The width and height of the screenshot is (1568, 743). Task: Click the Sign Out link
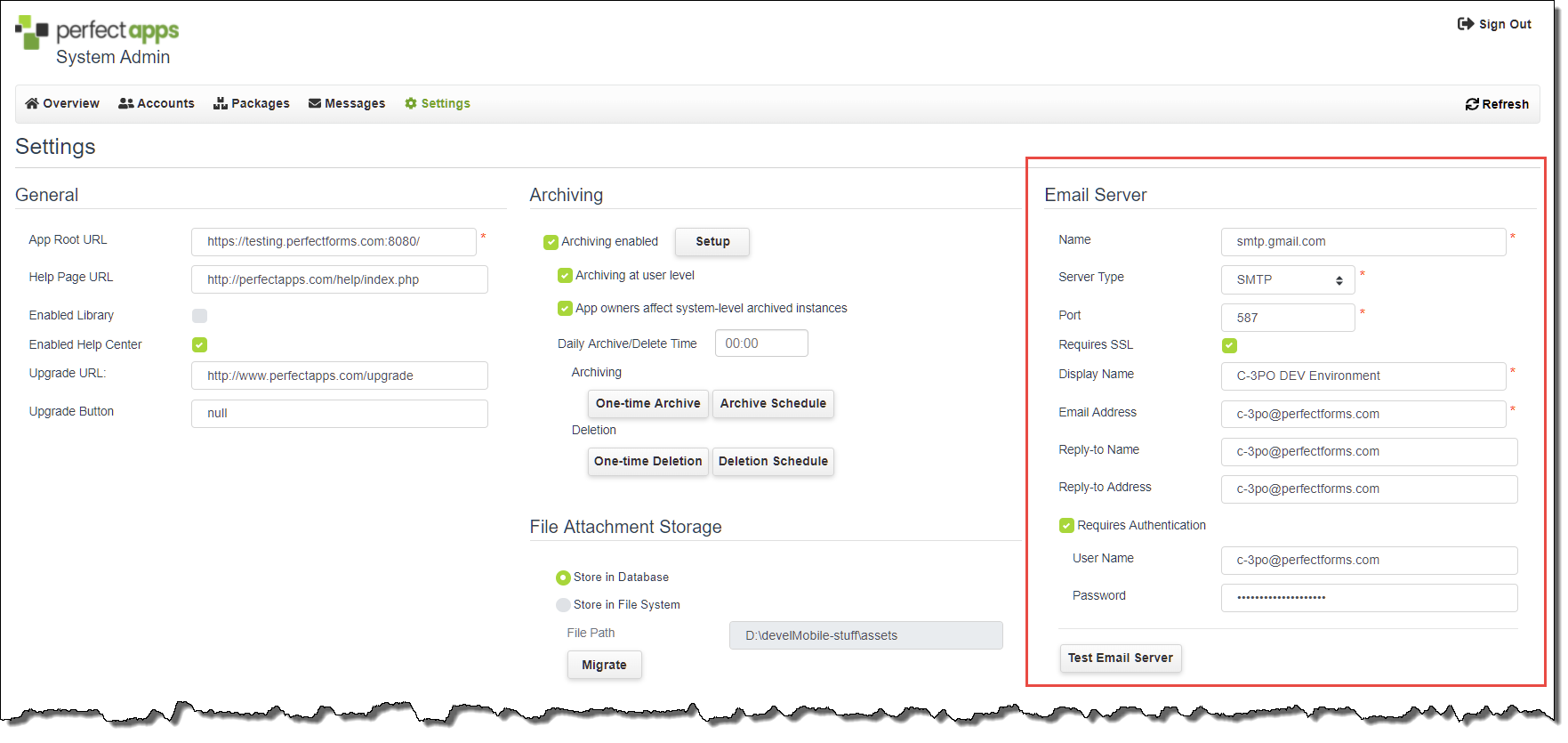[1495, 24]
